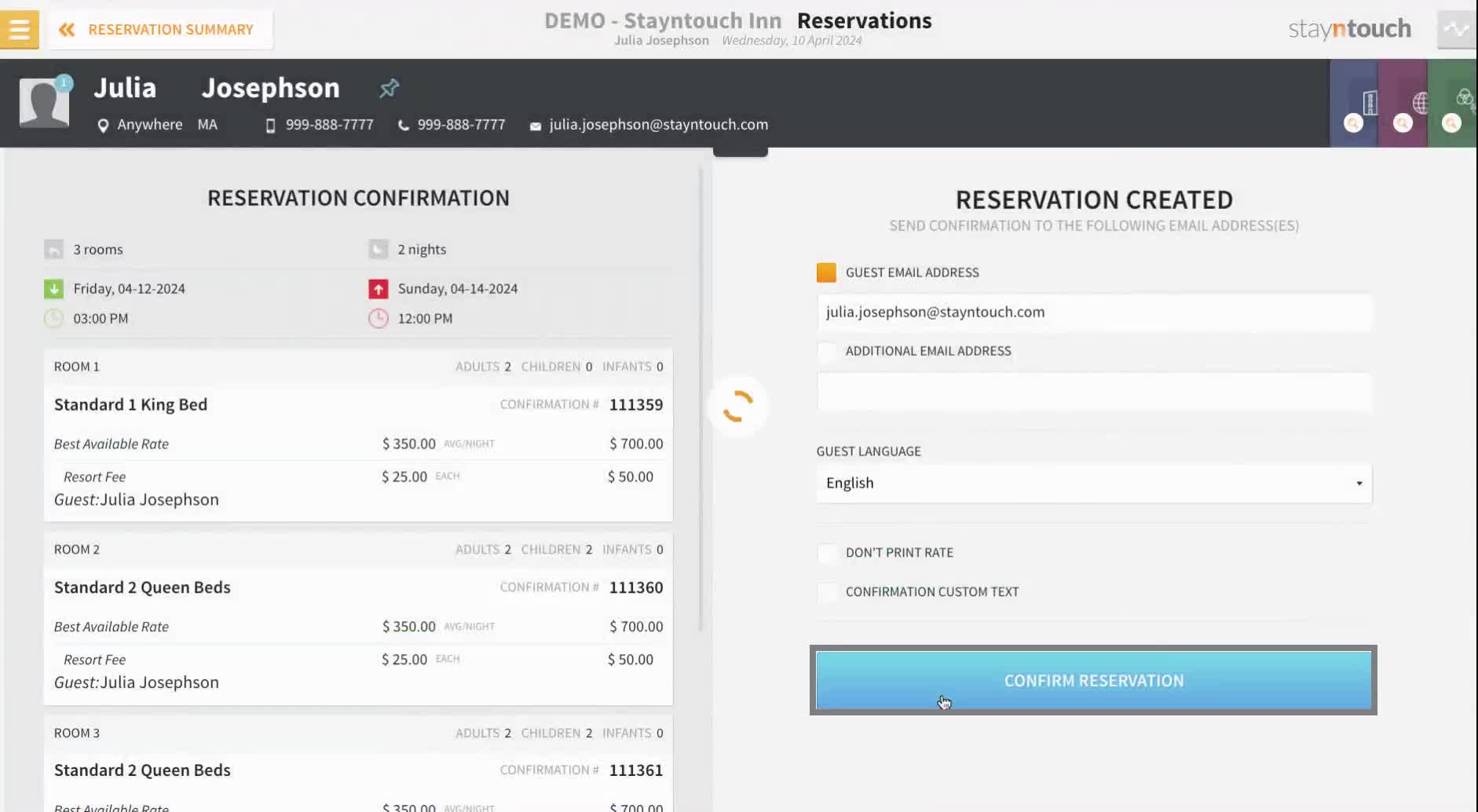Viewport: 1478px width, 812px height.
Task: Open the company card building icon
Action: [1370, 102]
